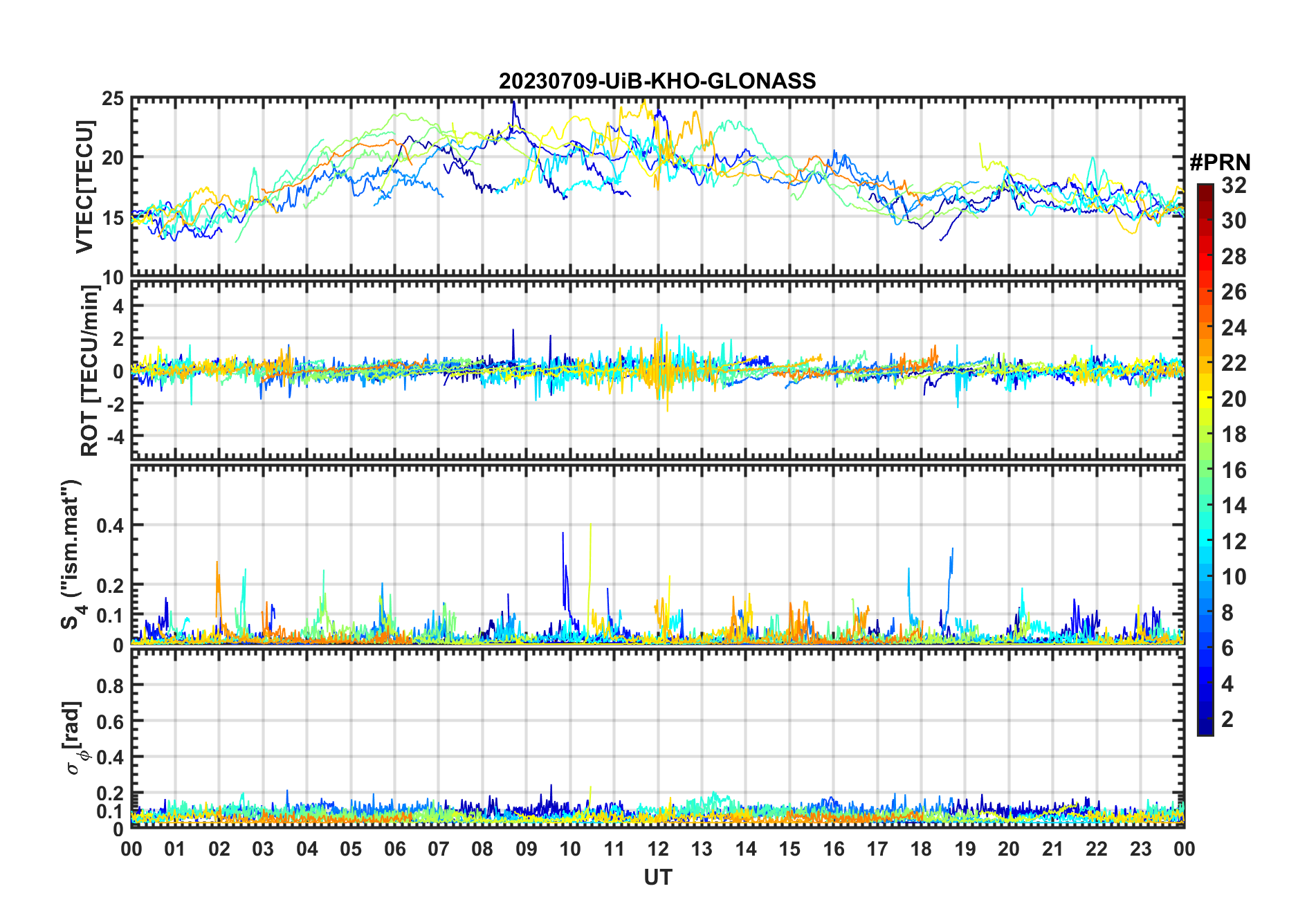Click the sigma-phi [rad] axis label
1316x920 pixels.
(x=75, y=737)
